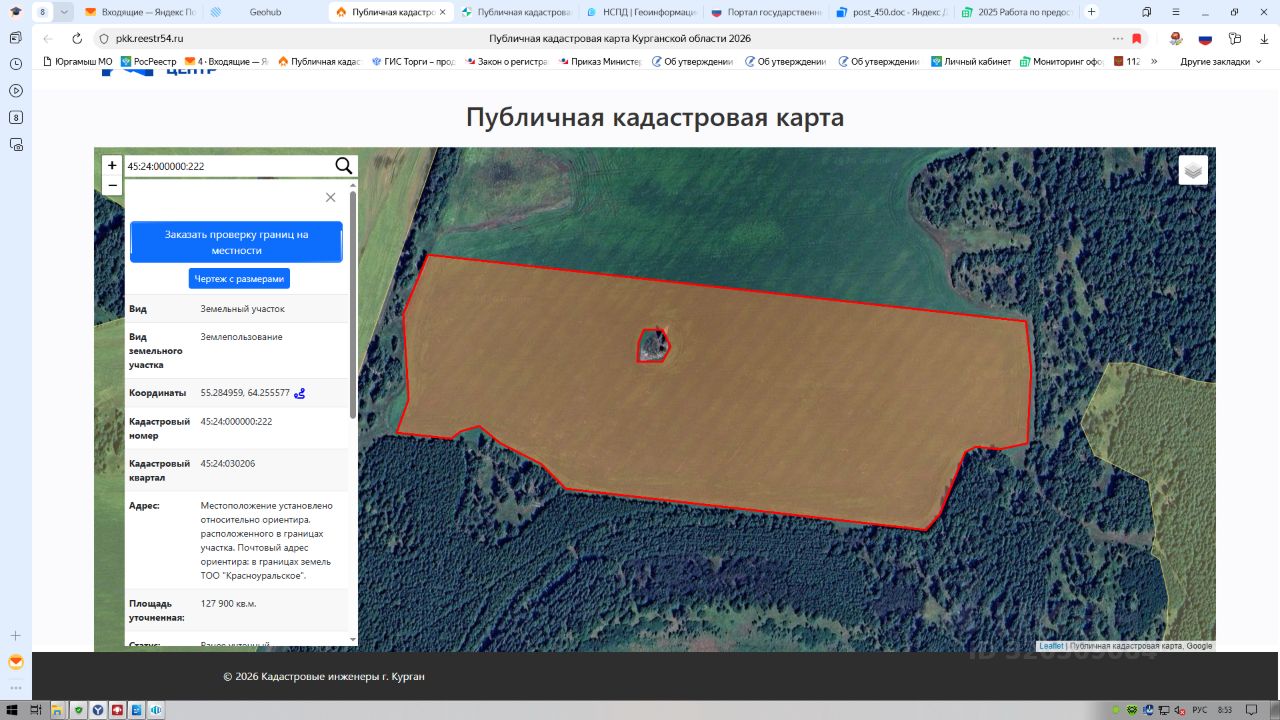The width and height of the screenshot is (1280, 720).
Task: Open Личный кабинет bookmark
Action: point(971,61)
